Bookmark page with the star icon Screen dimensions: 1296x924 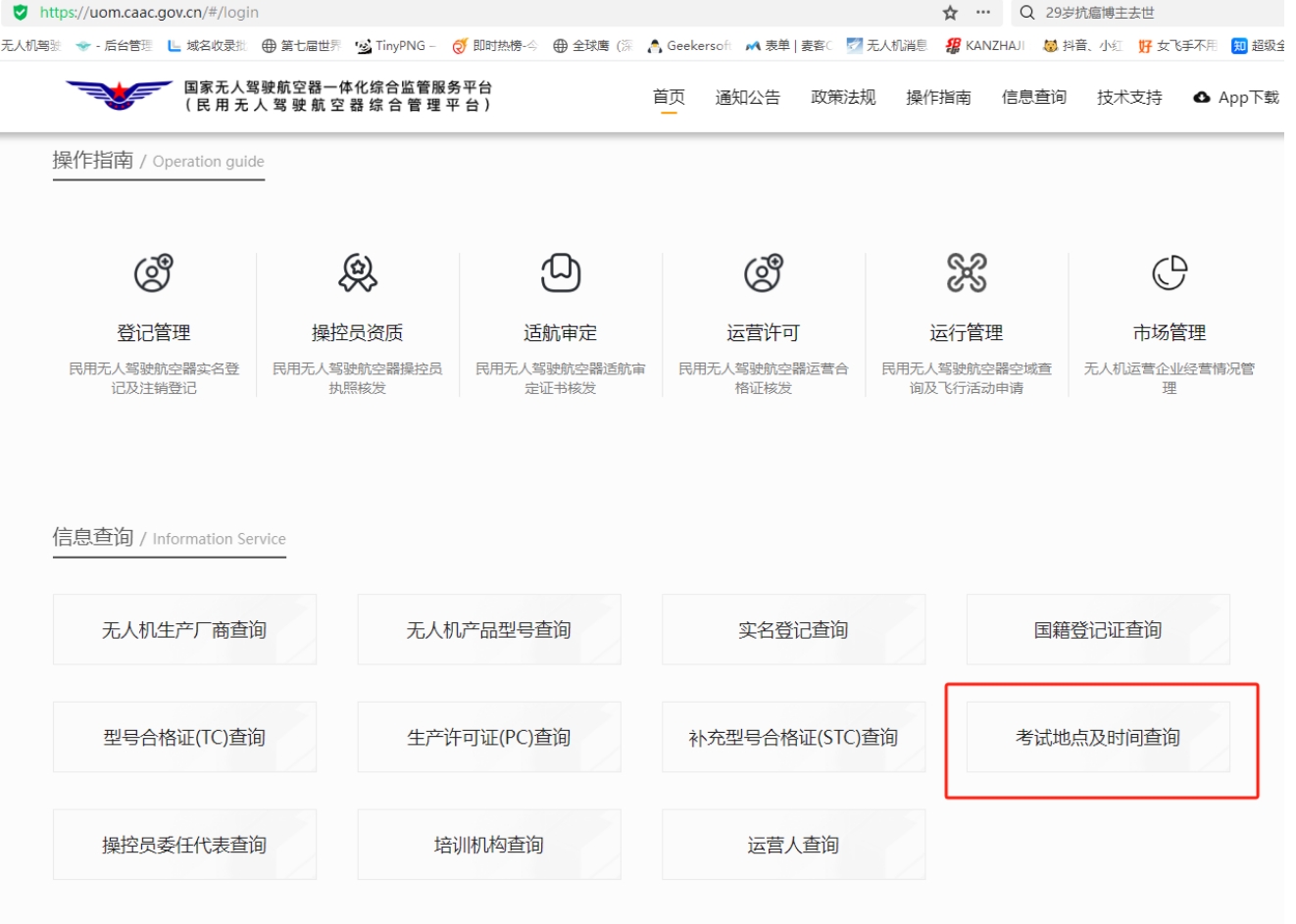[950, 13]
